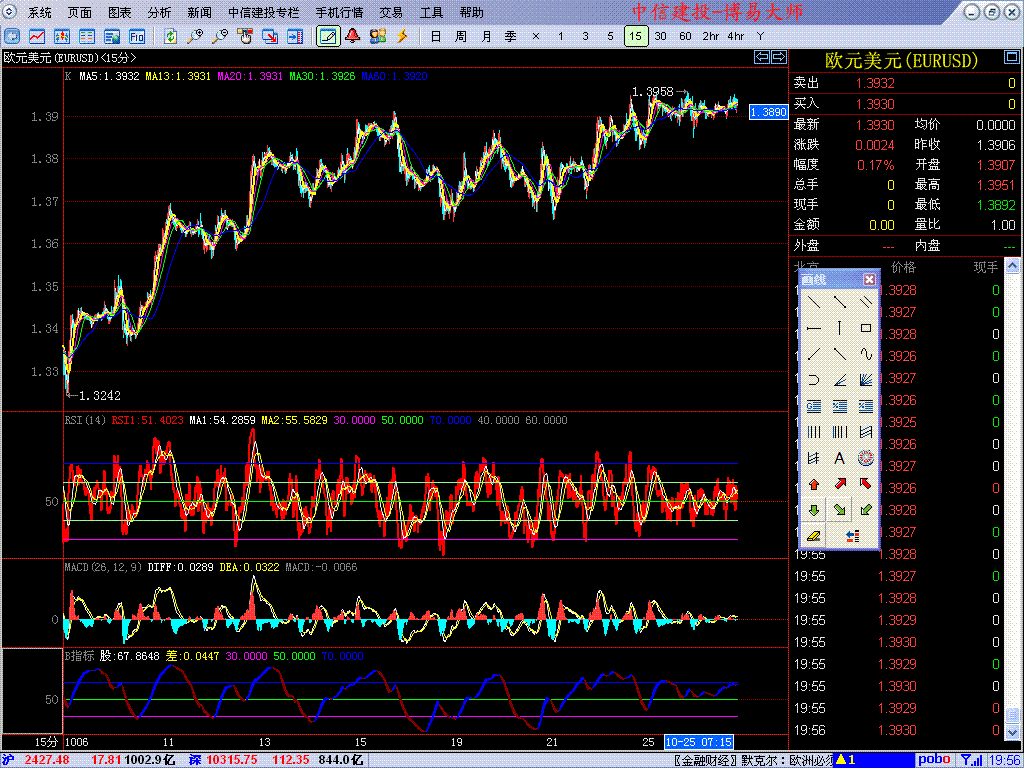Choose the text annotation 'A' tool
Screen dimensions: 1024x768
840,458
